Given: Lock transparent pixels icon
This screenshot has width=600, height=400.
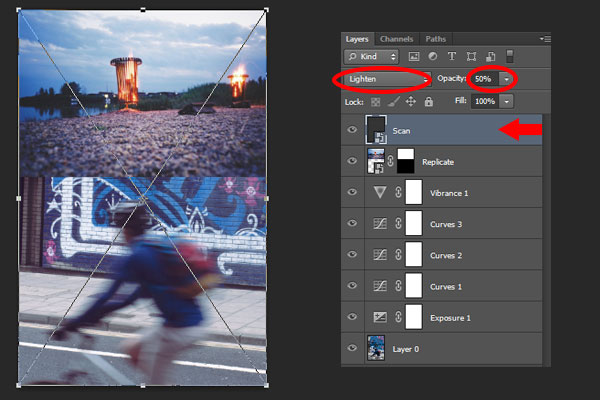Looking at the screenshot, I should point(376,102).
